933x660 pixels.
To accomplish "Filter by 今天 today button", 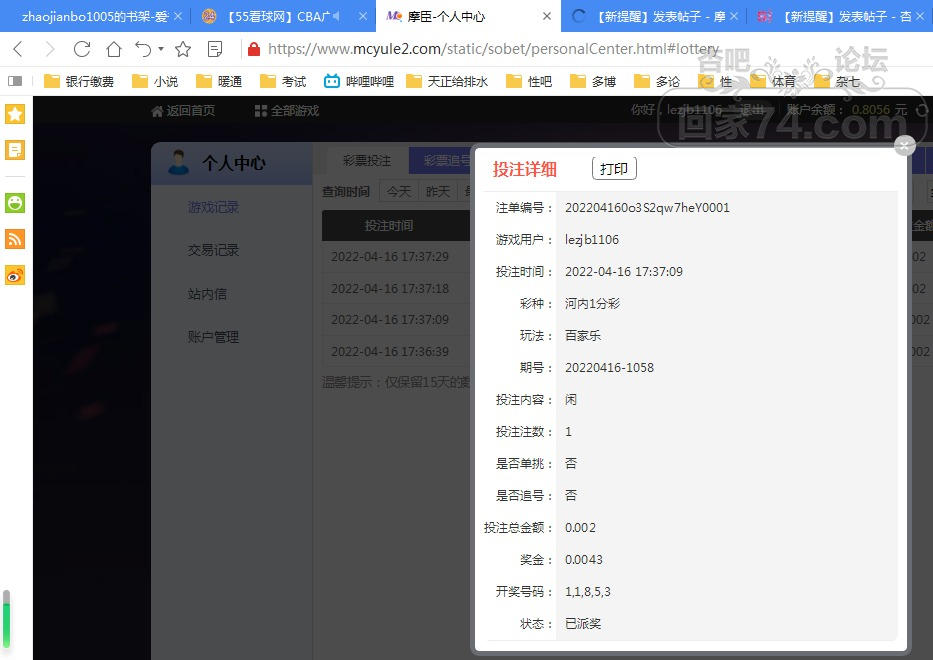I will coord(399,192).
